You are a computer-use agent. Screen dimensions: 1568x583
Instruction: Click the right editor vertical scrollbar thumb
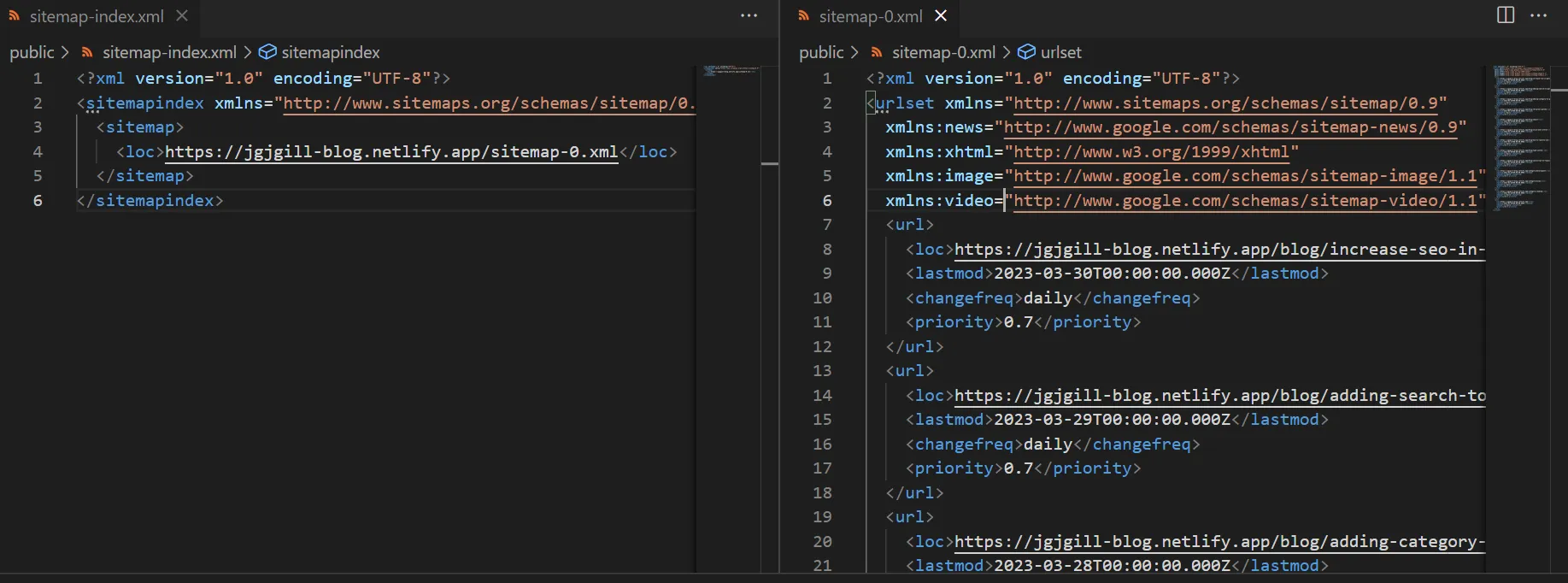[1559, 90]
